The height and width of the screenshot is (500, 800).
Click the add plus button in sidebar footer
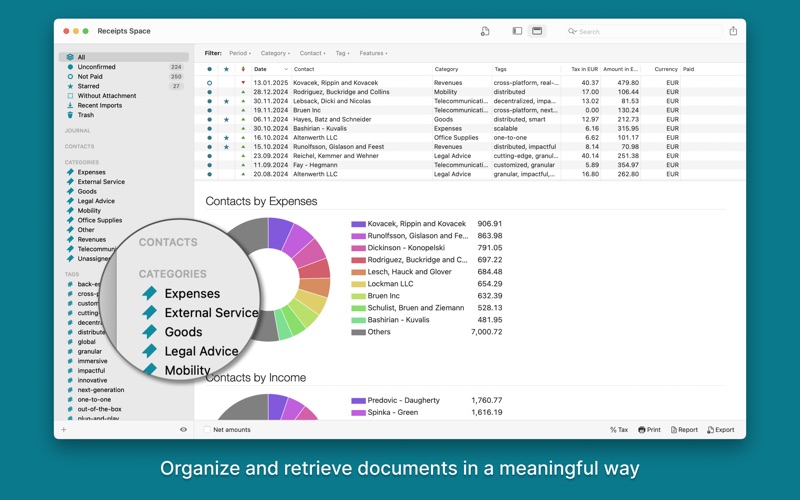(x=64, y=430)
